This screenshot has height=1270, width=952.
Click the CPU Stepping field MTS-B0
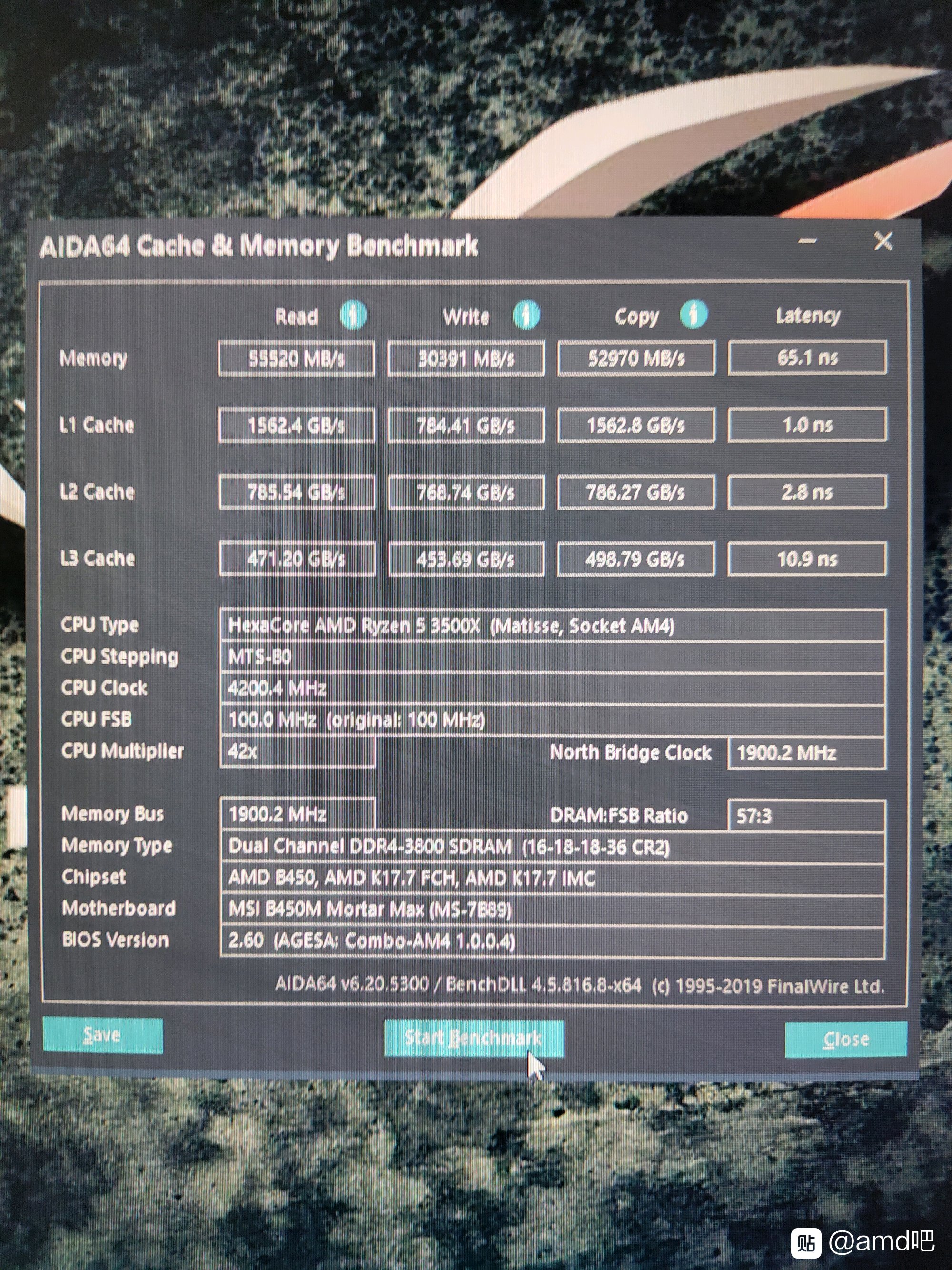[553, 657]
